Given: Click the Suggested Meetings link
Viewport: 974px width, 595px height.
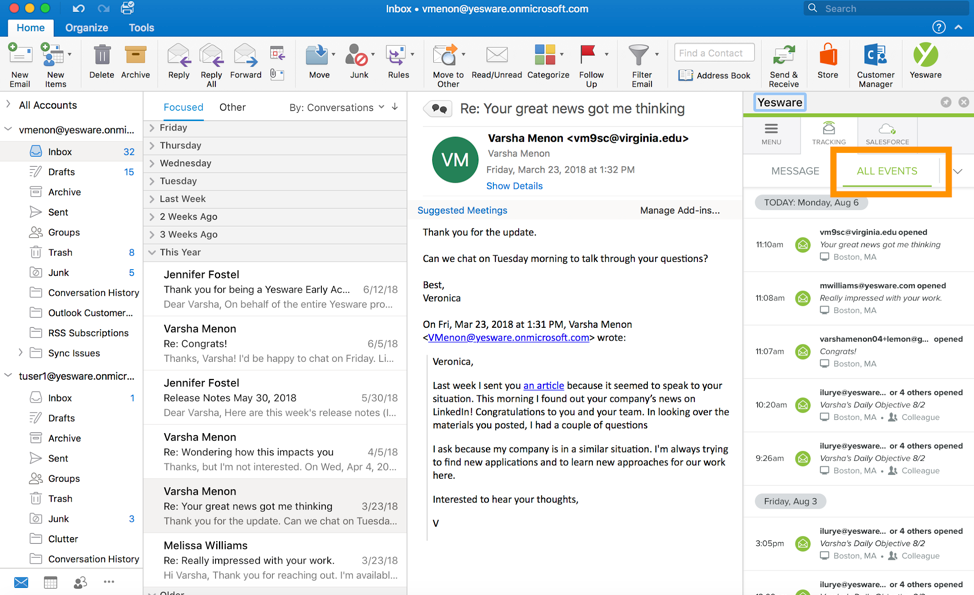Looking at the screenshot, I should (462, 211).
